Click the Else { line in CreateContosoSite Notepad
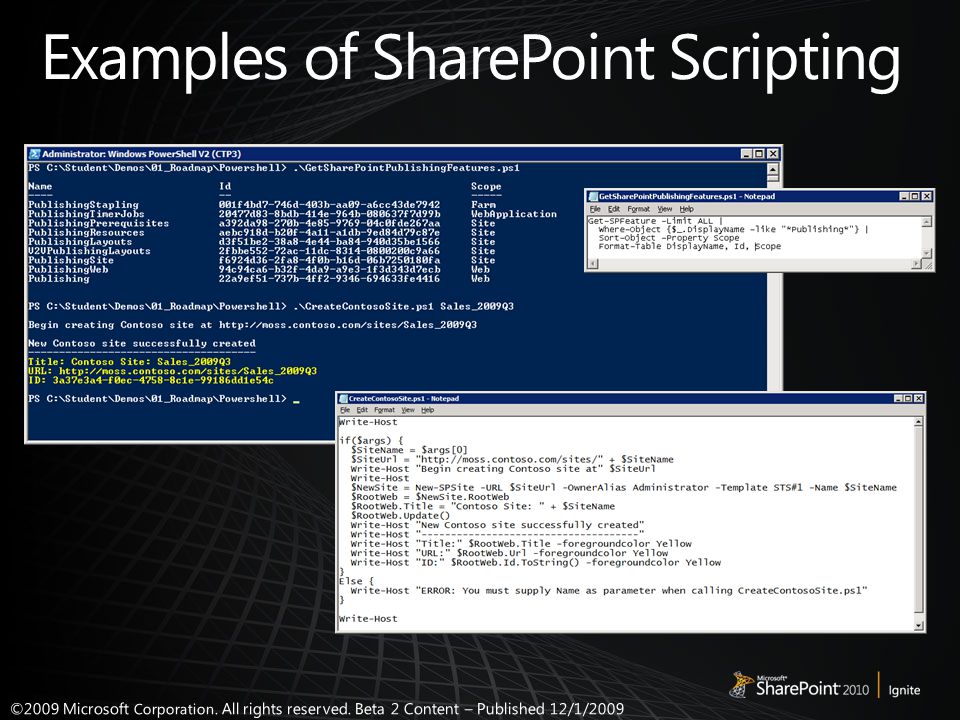Viewport: 960px width, 720px height. pos(356,581)
